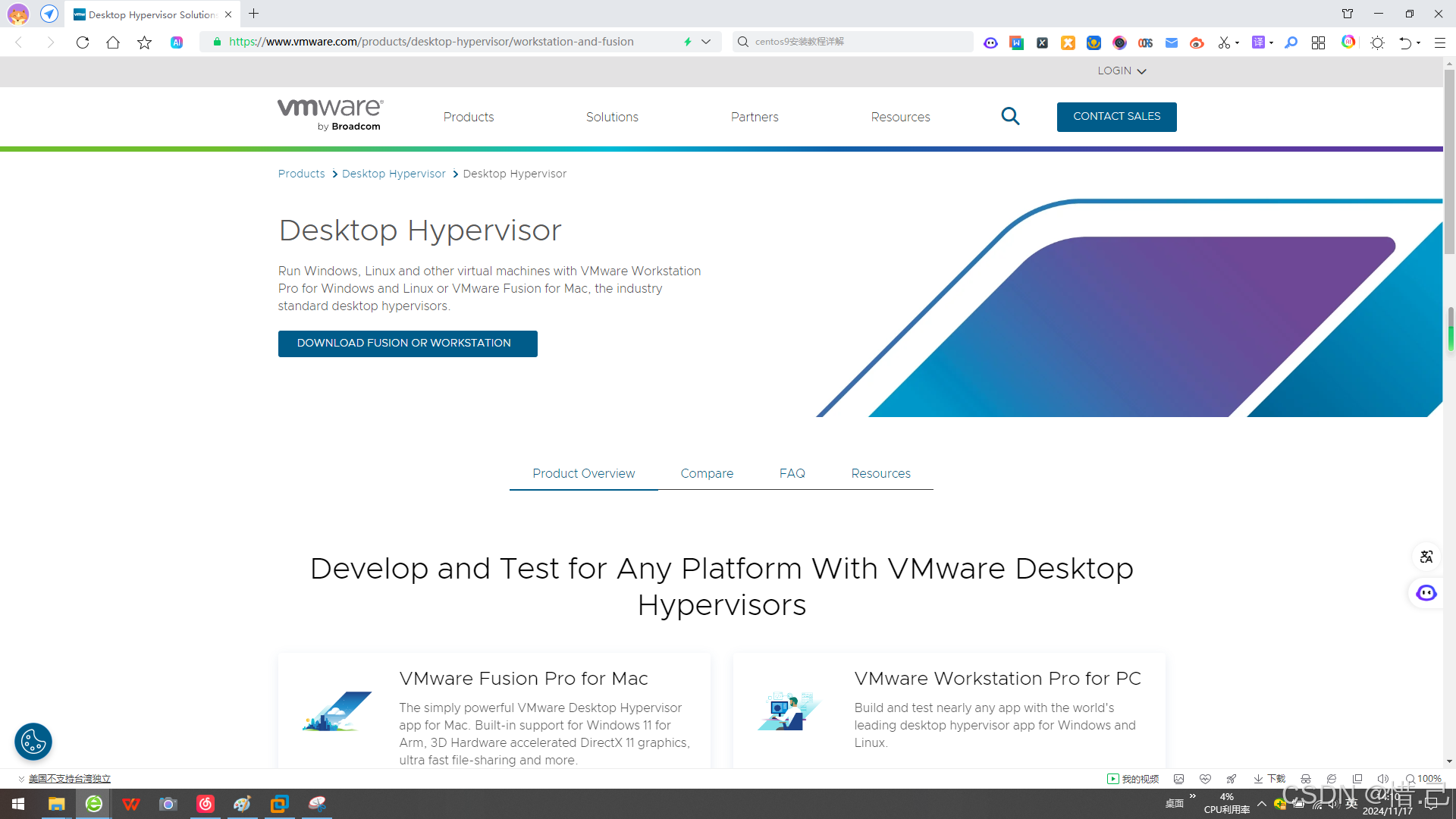Open File Explorer from the taskbar

point(56,804)
